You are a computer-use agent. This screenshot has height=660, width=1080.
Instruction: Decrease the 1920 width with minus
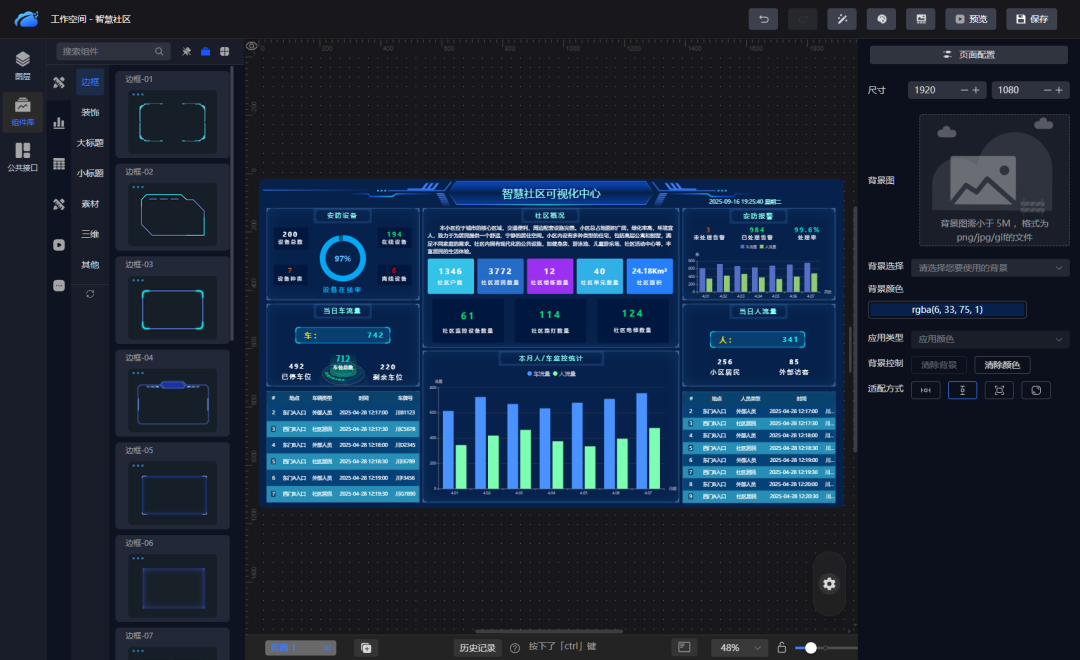[964, 90]
